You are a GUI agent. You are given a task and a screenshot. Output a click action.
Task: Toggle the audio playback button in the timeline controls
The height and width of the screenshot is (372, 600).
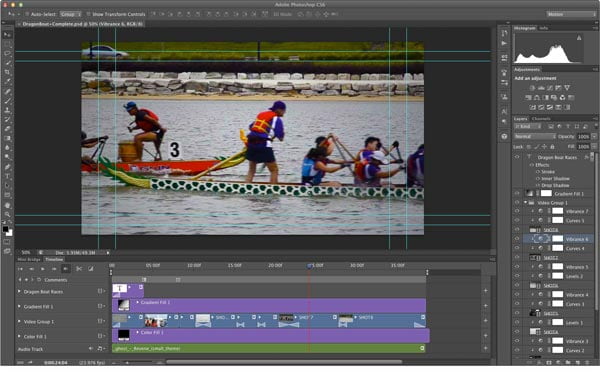coord(66,269)
